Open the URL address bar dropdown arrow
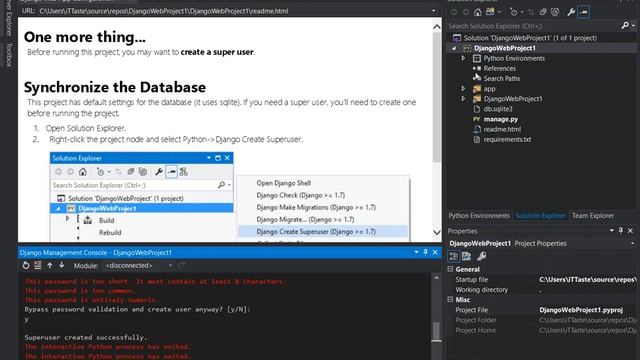Viewport: 640px width, 360px height. point(434,11)
